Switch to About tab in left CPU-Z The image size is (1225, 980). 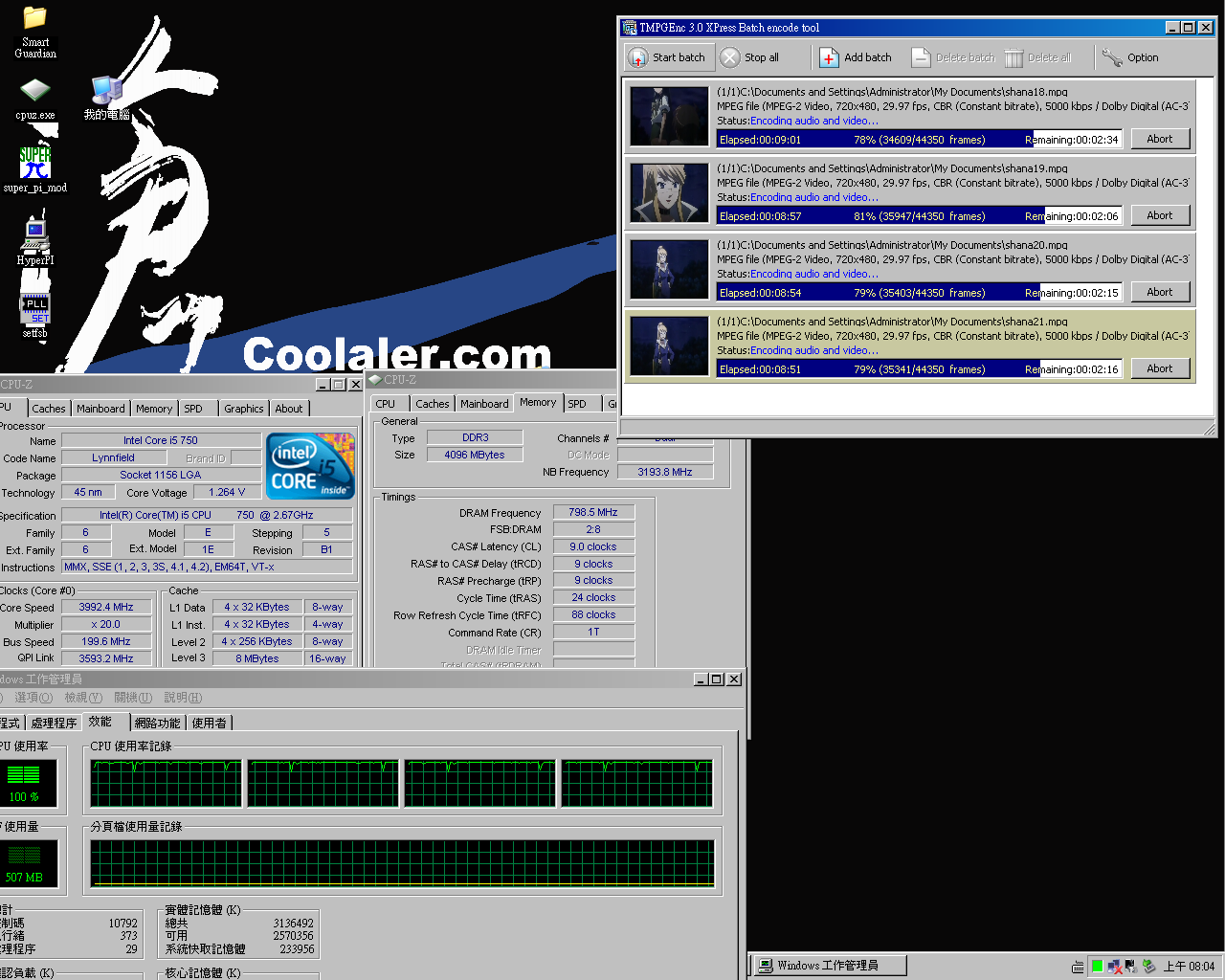[289, 409]
